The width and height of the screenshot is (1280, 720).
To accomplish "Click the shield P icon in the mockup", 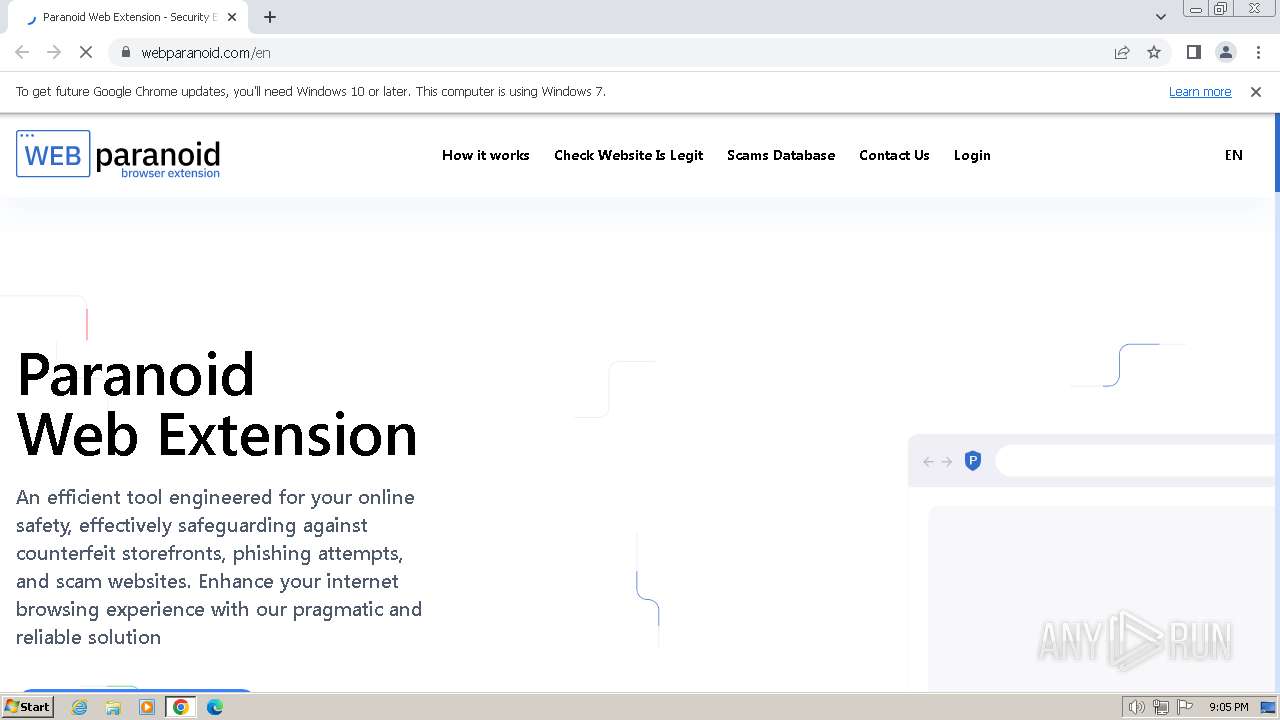I will pyautogui.click(x=973, y=461).
